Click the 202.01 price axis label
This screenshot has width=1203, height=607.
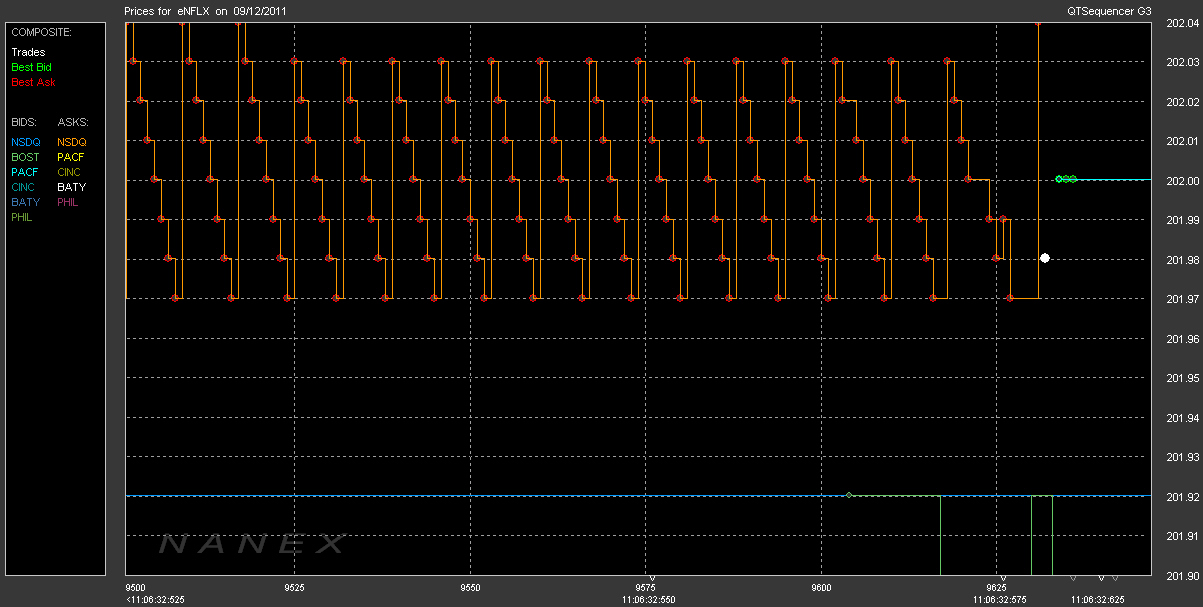pyautogui.click(x=1183, y=141)
